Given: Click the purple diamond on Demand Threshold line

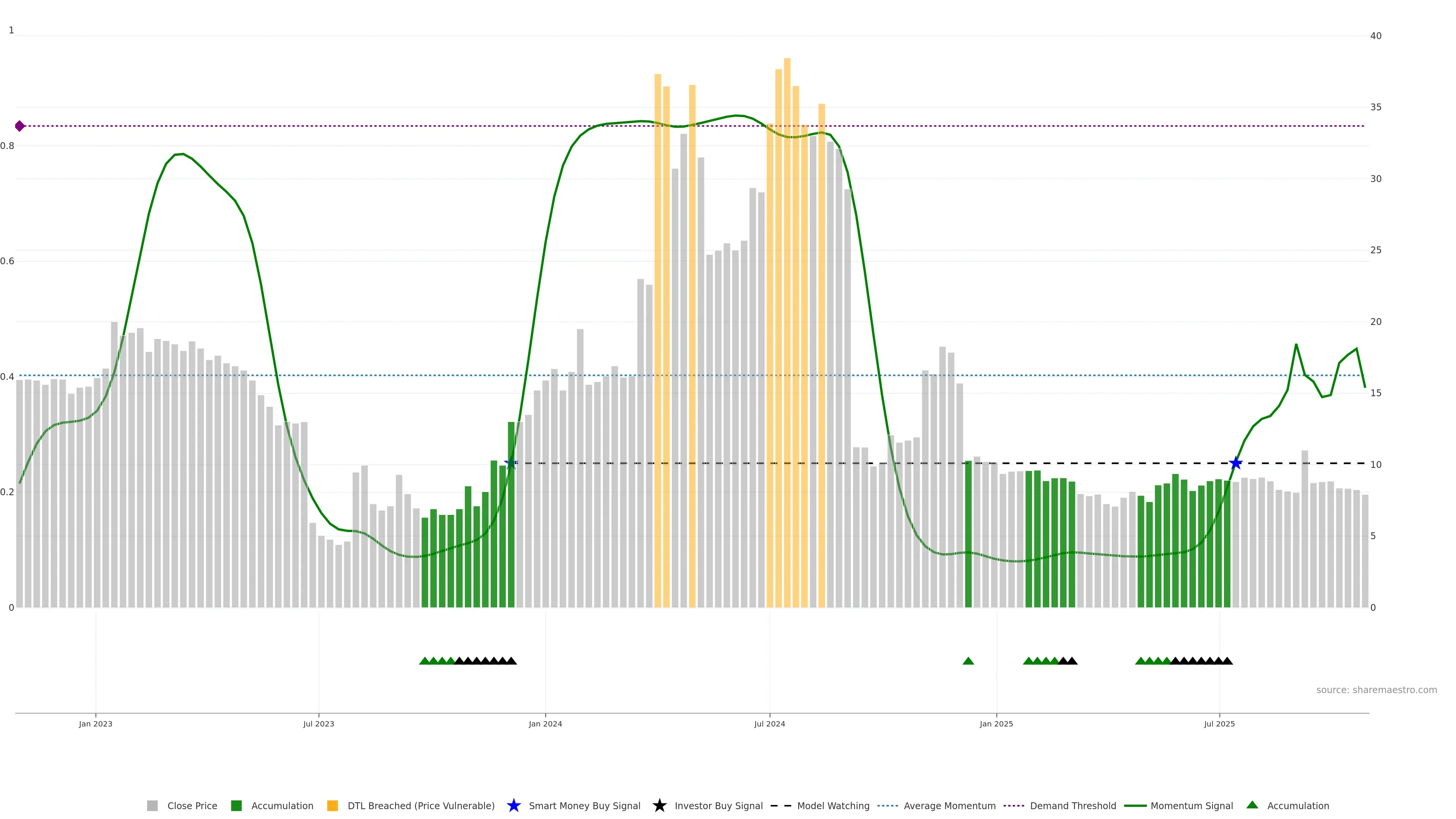Looking at the screenshot, I should [x=20, y=126].
